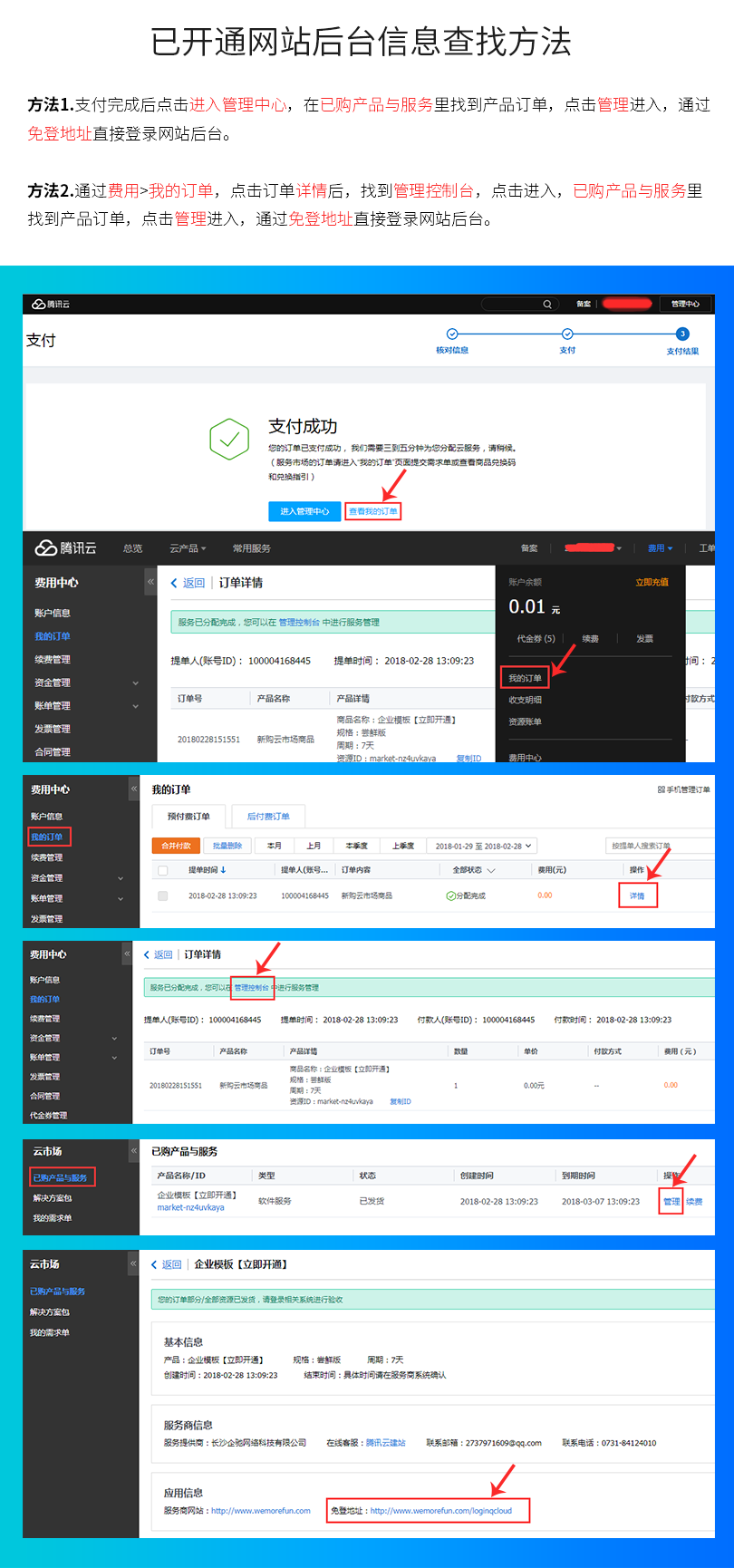Expand 资金管理 in sidebar beside 预付费订单 tab
The width and height of the screenshot is (734, 1568).
point(121,878)
